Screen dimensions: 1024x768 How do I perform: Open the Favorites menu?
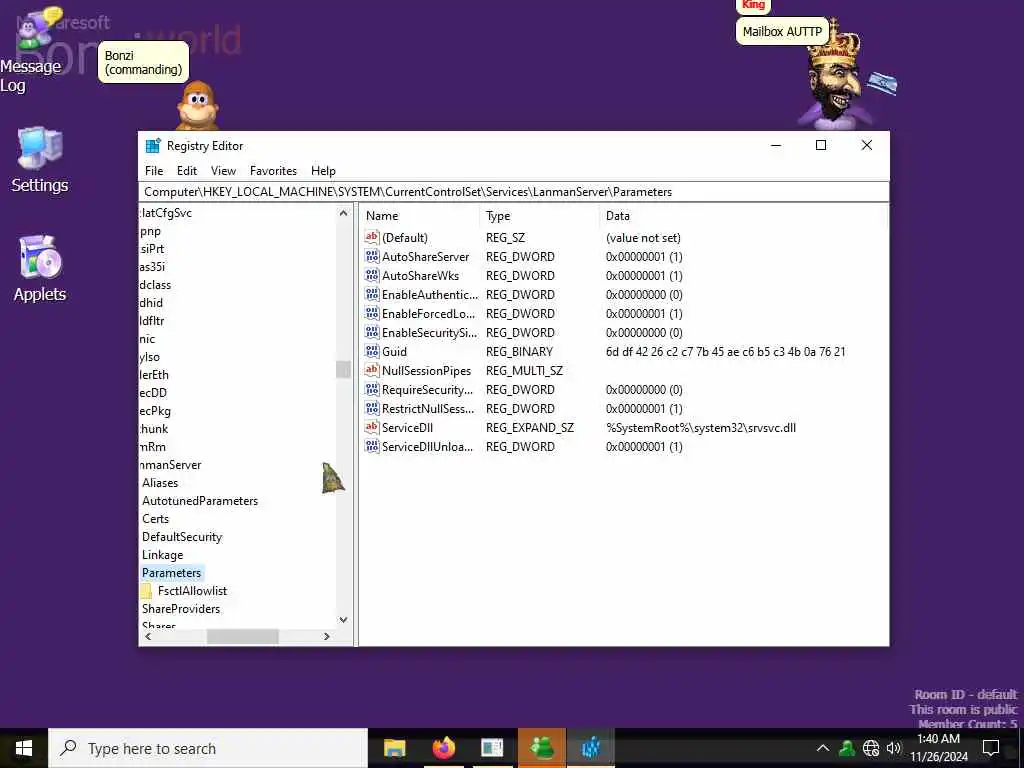pos(273,170)
